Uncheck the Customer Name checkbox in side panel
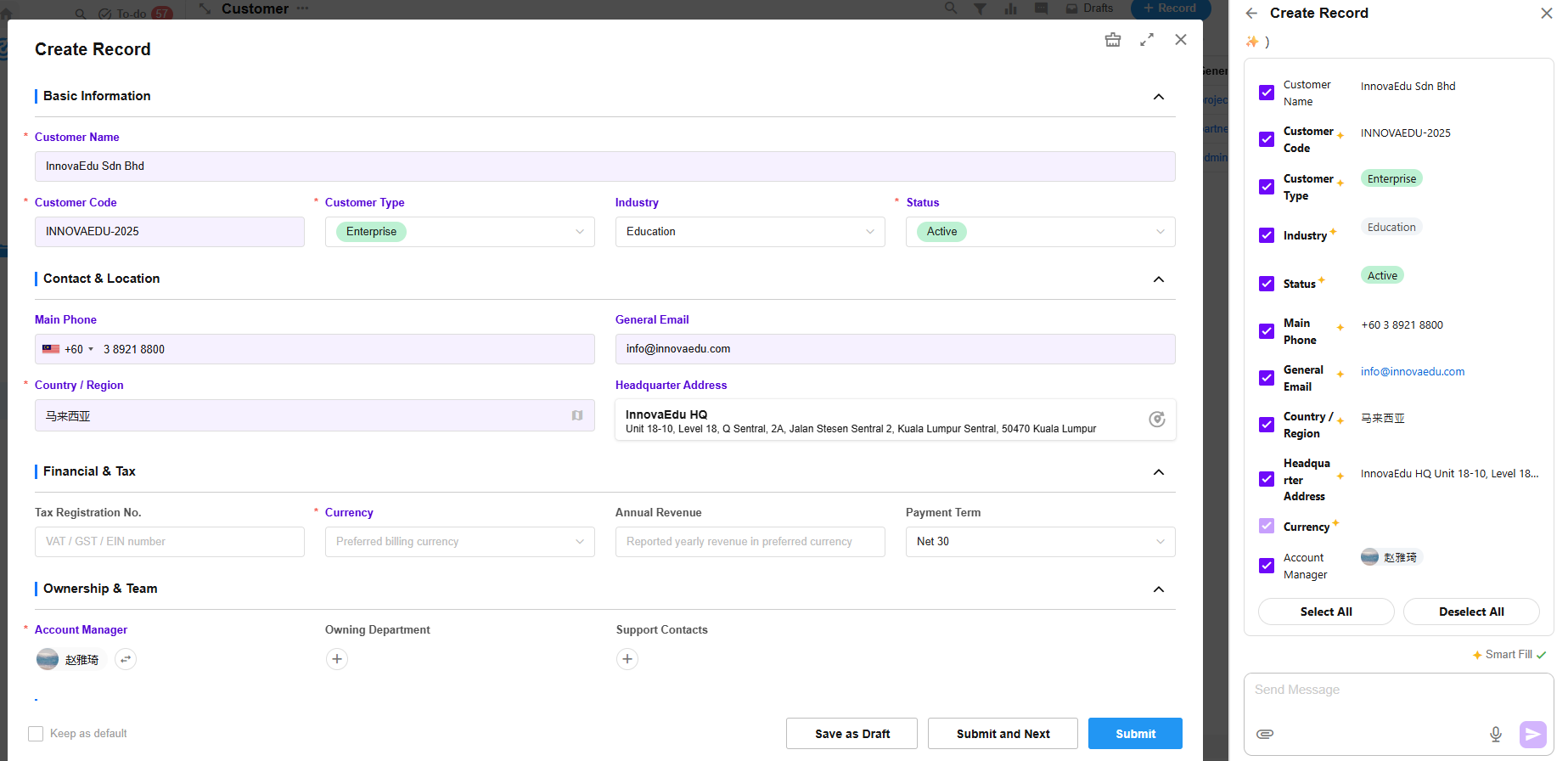This screenshot has height=761, width=1568. point(1267,93)
